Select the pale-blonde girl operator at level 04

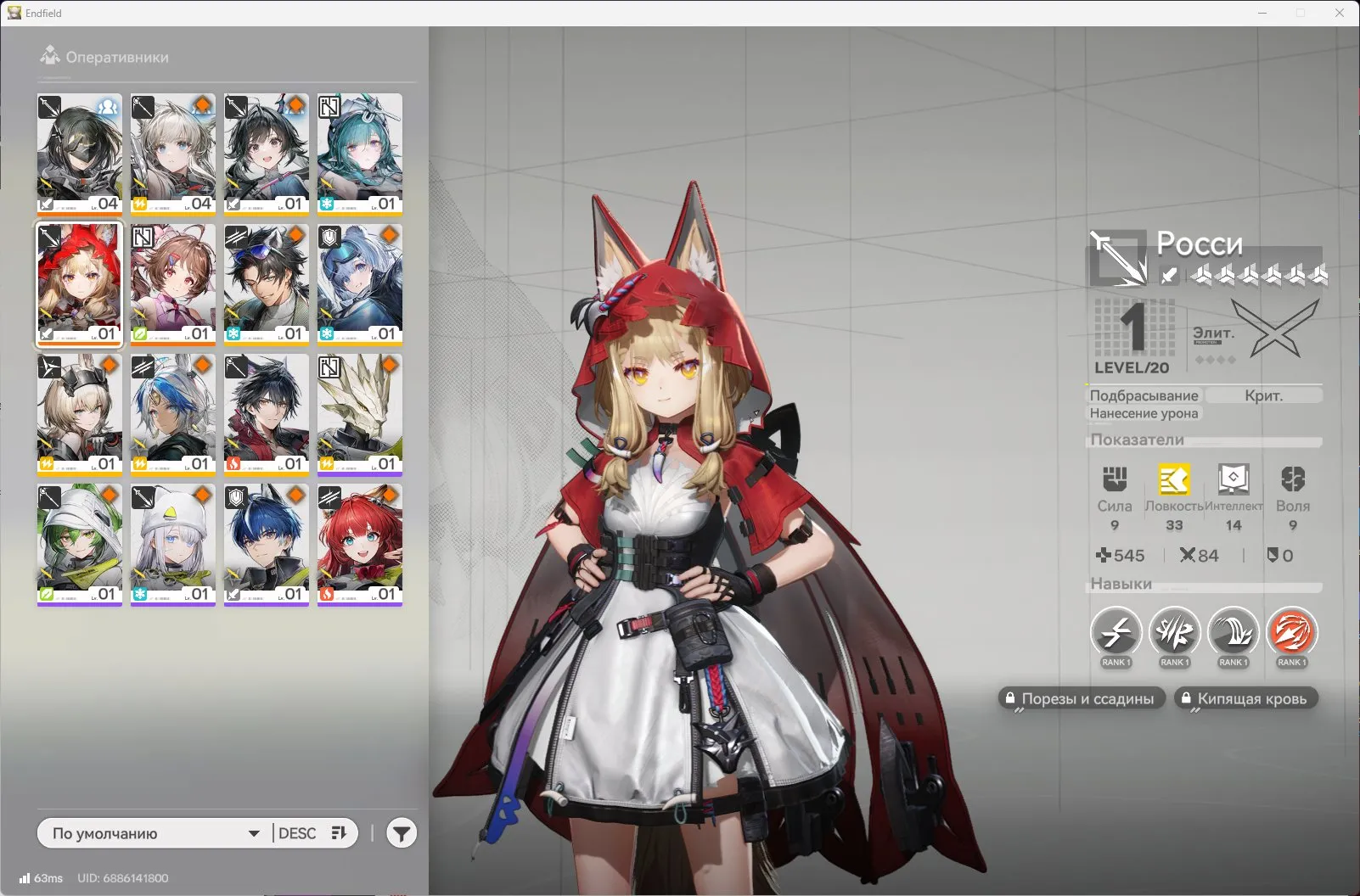173,153
